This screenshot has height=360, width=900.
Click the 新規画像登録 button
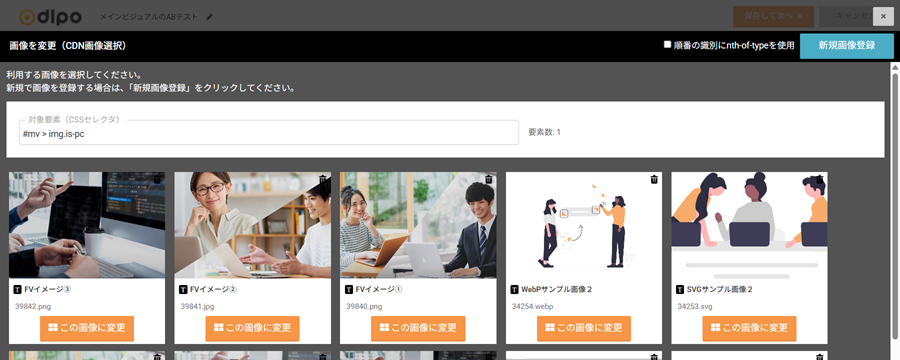847,46
